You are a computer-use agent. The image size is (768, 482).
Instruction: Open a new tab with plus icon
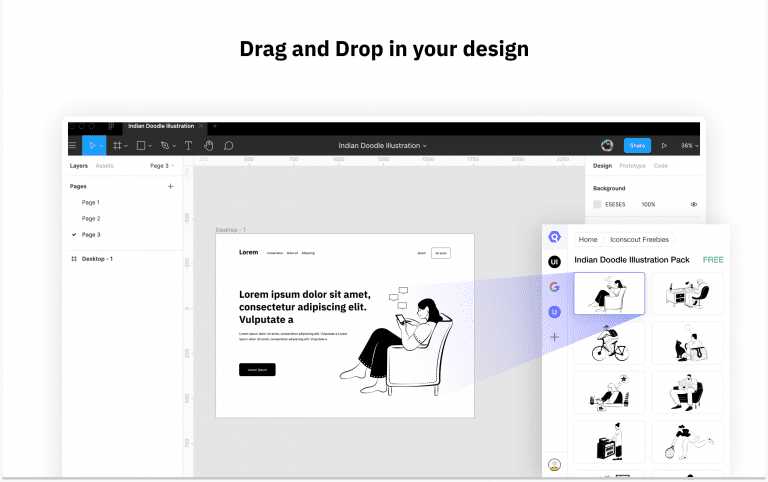coord(215,126)
